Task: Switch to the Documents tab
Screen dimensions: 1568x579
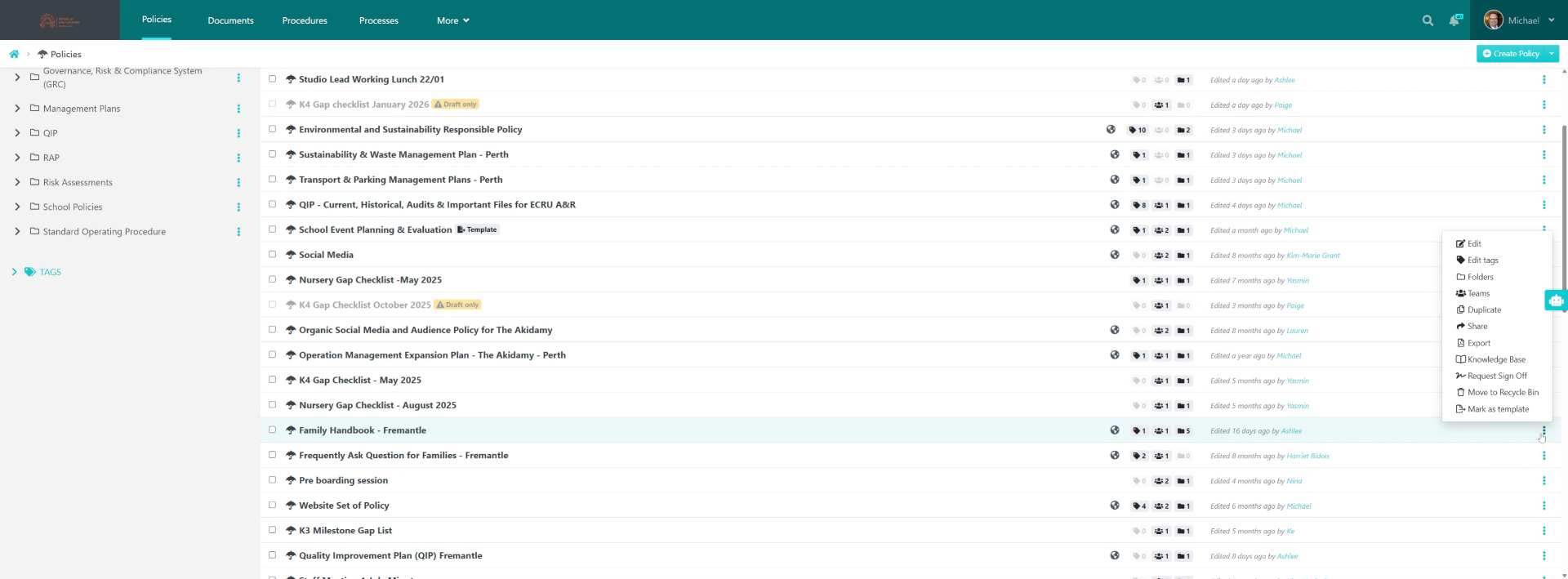Action: tap(230, 20)
